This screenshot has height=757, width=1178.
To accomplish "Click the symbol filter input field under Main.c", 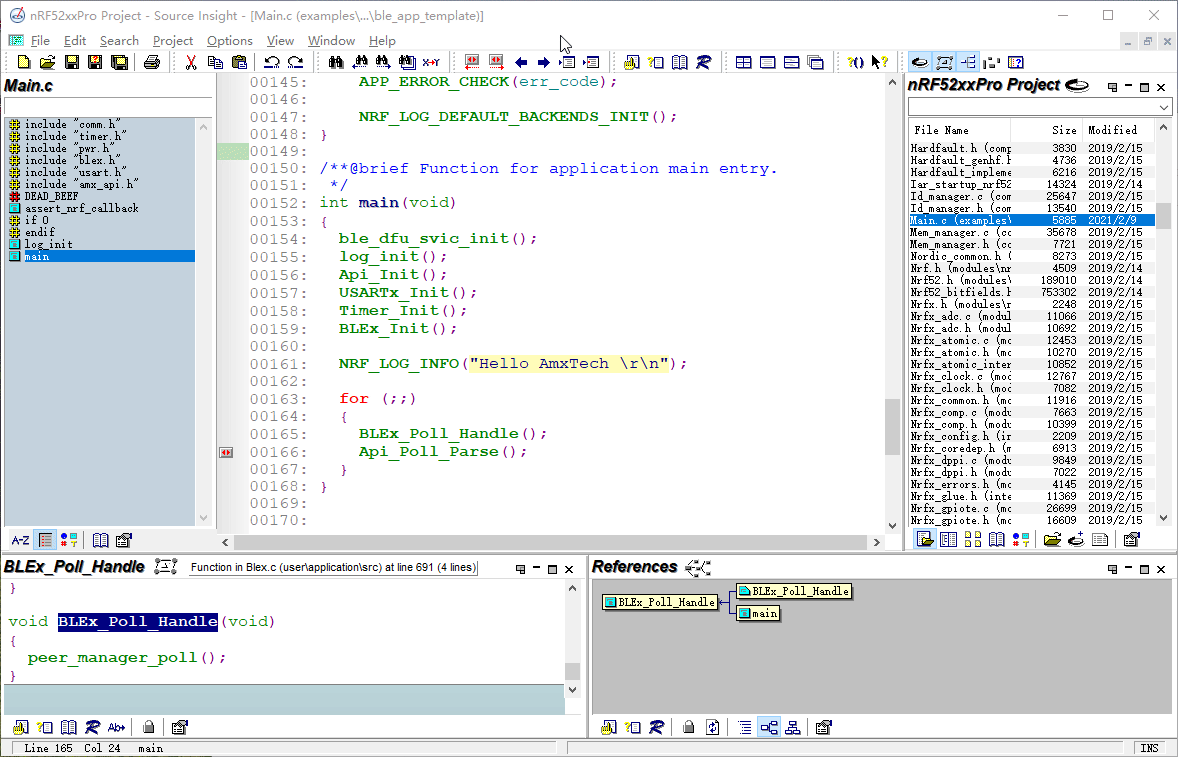I will (108, 106).
